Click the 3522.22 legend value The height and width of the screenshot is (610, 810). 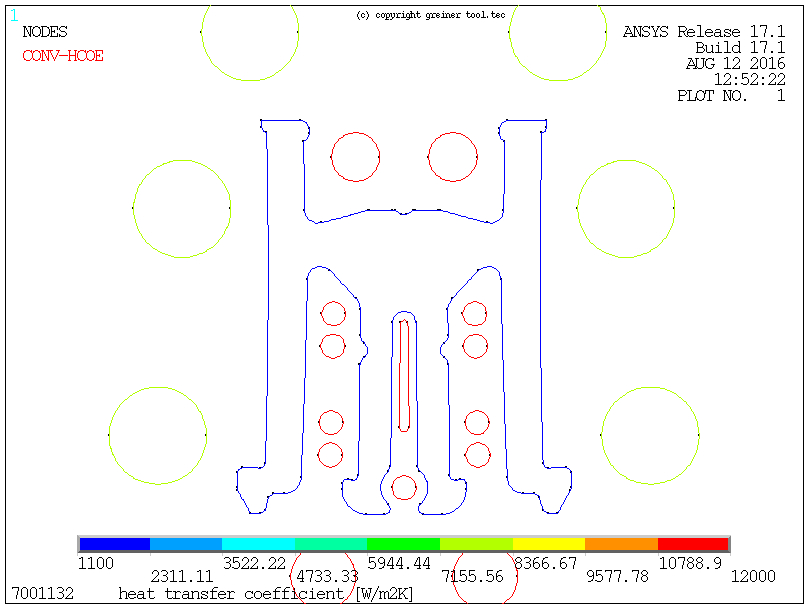click(x=254, y=563)
